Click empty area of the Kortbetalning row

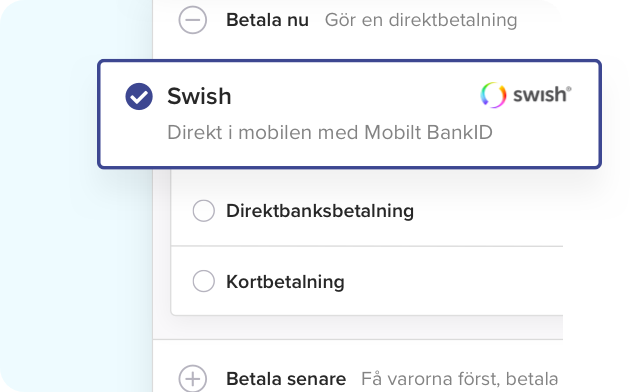(454, 281)
